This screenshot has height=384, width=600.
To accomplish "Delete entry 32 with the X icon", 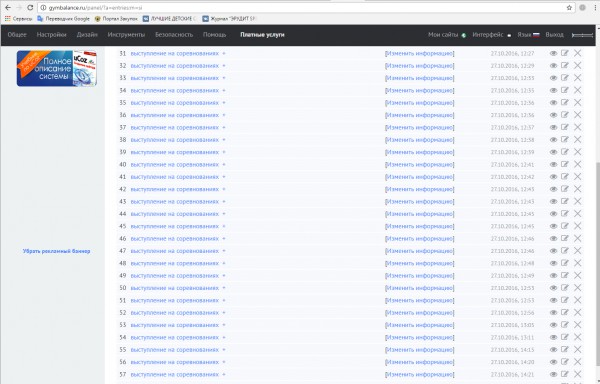I will [577, 65].
